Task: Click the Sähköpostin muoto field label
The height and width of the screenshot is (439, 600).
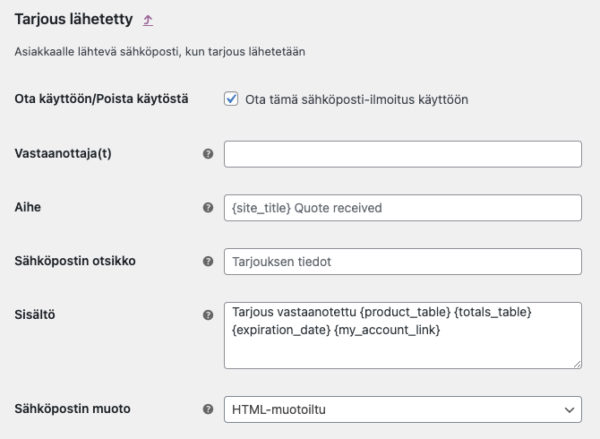Action: (73, 409)
